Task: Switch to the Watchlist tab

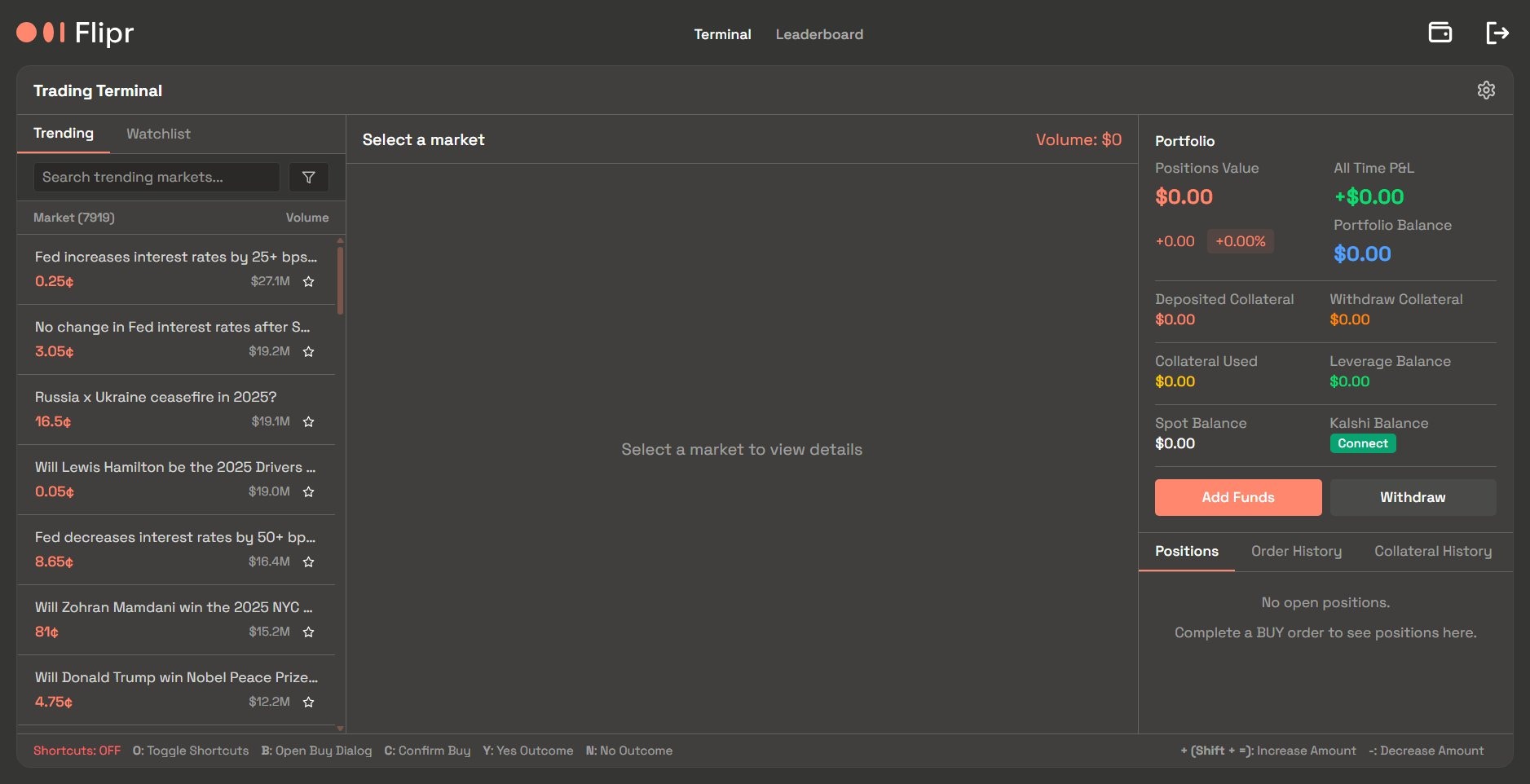Action: (x=158, y=133)
